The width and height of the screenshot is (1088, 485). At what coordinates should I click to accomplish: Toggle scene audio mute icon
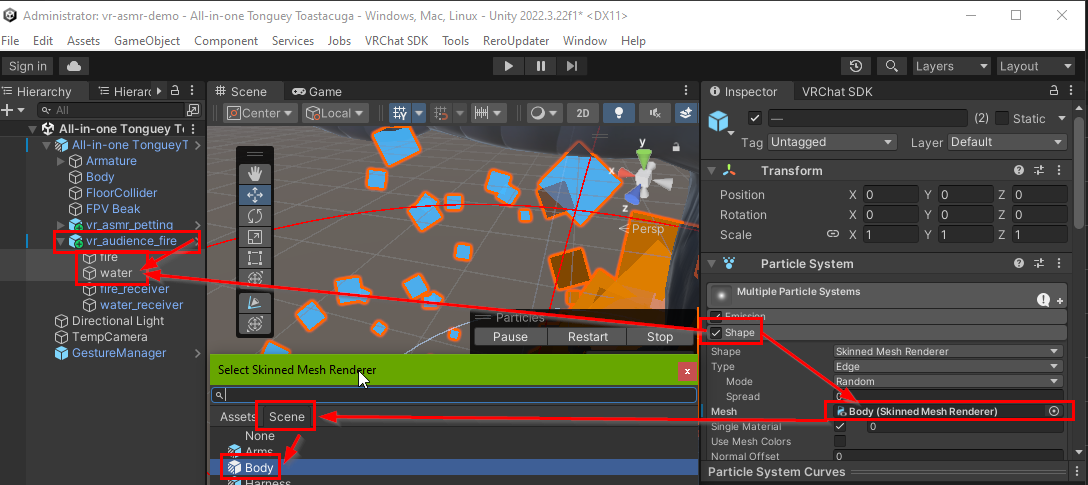click(654, 112)
